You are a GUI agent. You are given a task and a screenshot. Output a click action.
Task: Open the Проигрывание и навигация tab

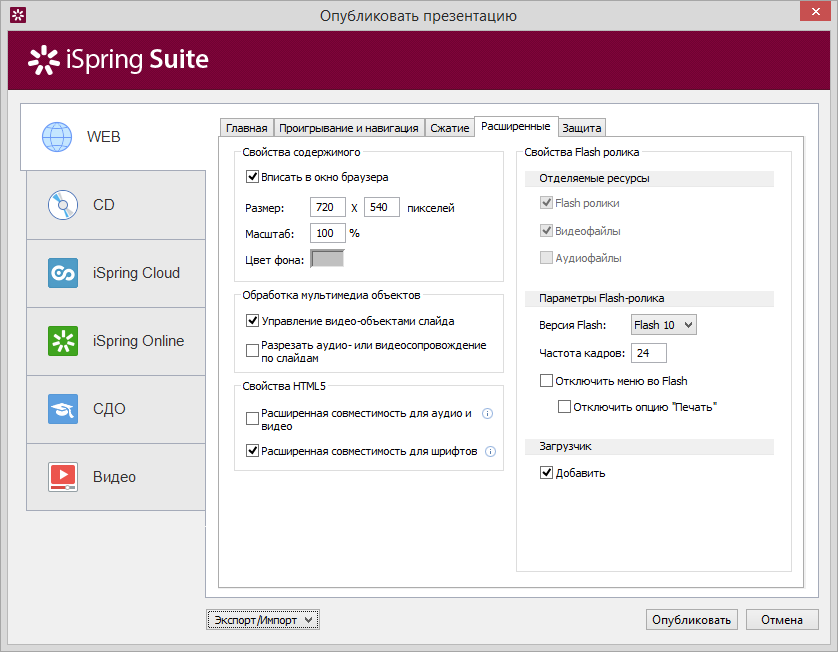[348, 128]
